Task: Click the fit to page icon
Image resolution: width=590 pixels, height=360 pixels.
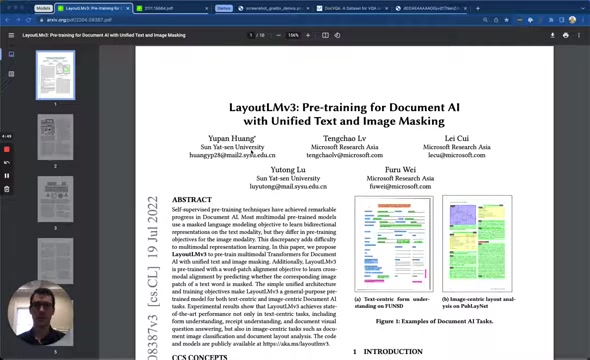Action: [325, 35]
